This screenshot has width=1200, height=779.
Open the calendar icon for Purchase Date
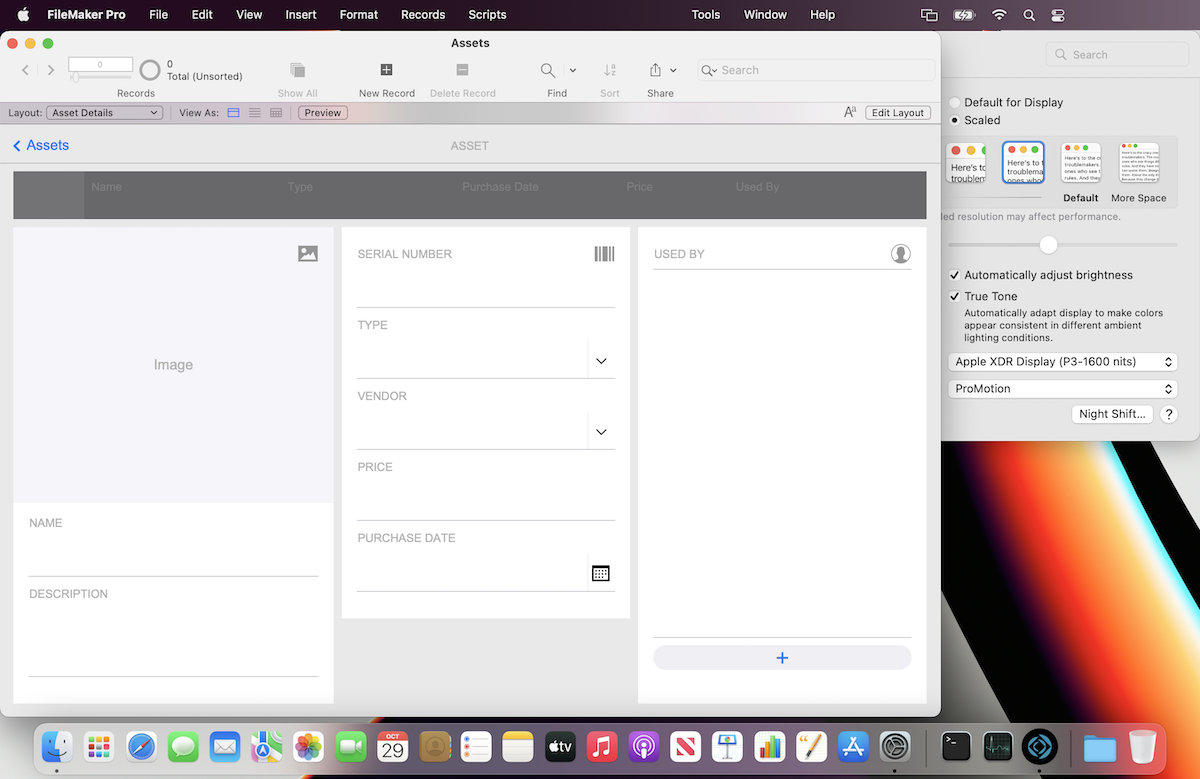600,573
